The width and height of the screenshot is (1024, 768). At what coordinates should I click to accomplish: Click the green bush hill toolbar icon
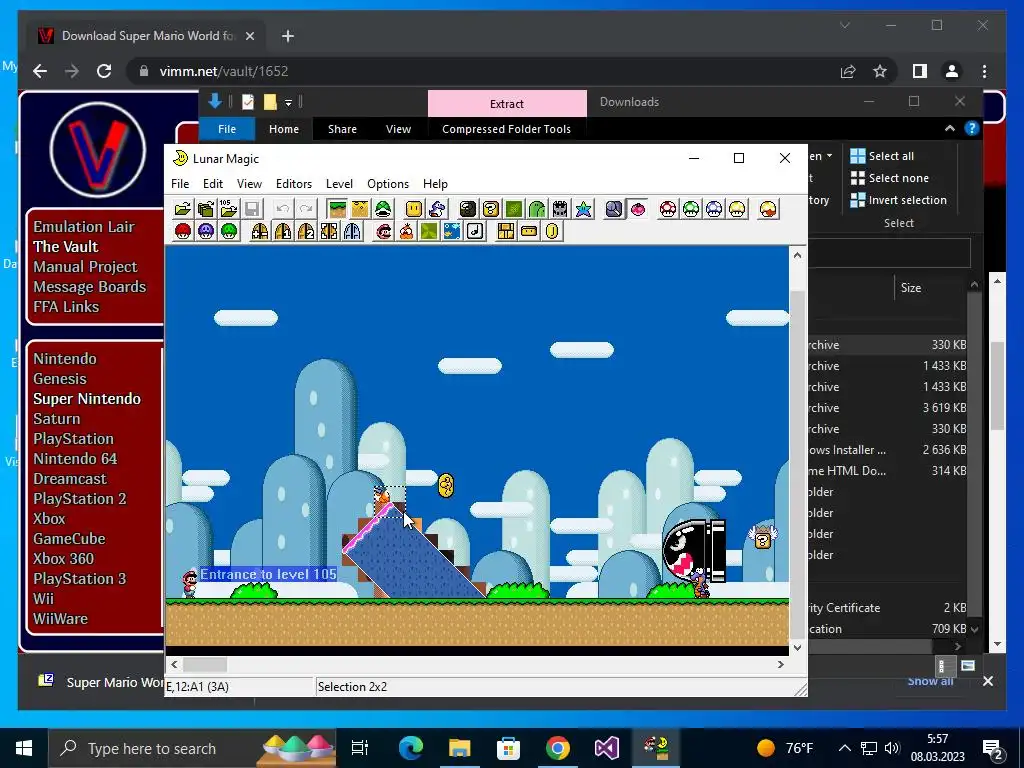point(537,209)
